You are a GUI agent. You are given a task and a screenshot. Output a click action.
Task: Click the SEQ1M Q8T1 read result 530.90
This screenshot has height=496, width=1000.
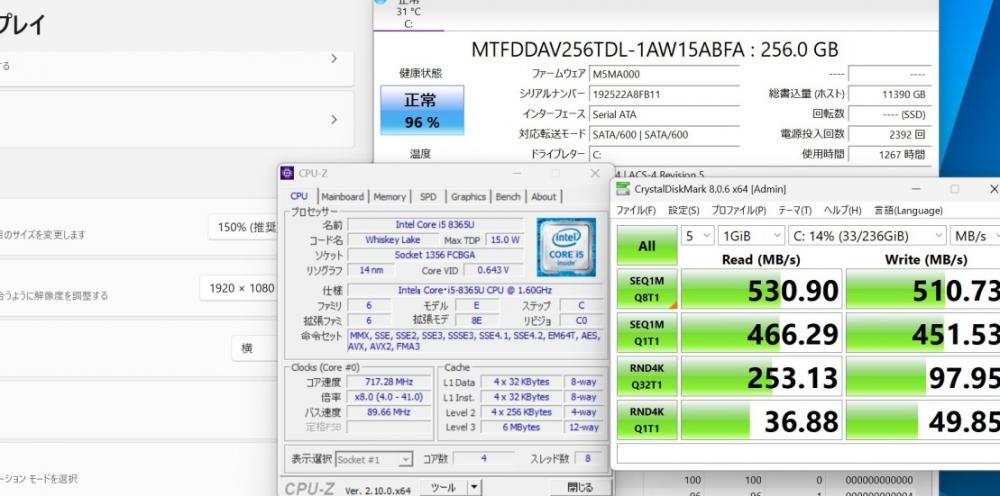761,289
